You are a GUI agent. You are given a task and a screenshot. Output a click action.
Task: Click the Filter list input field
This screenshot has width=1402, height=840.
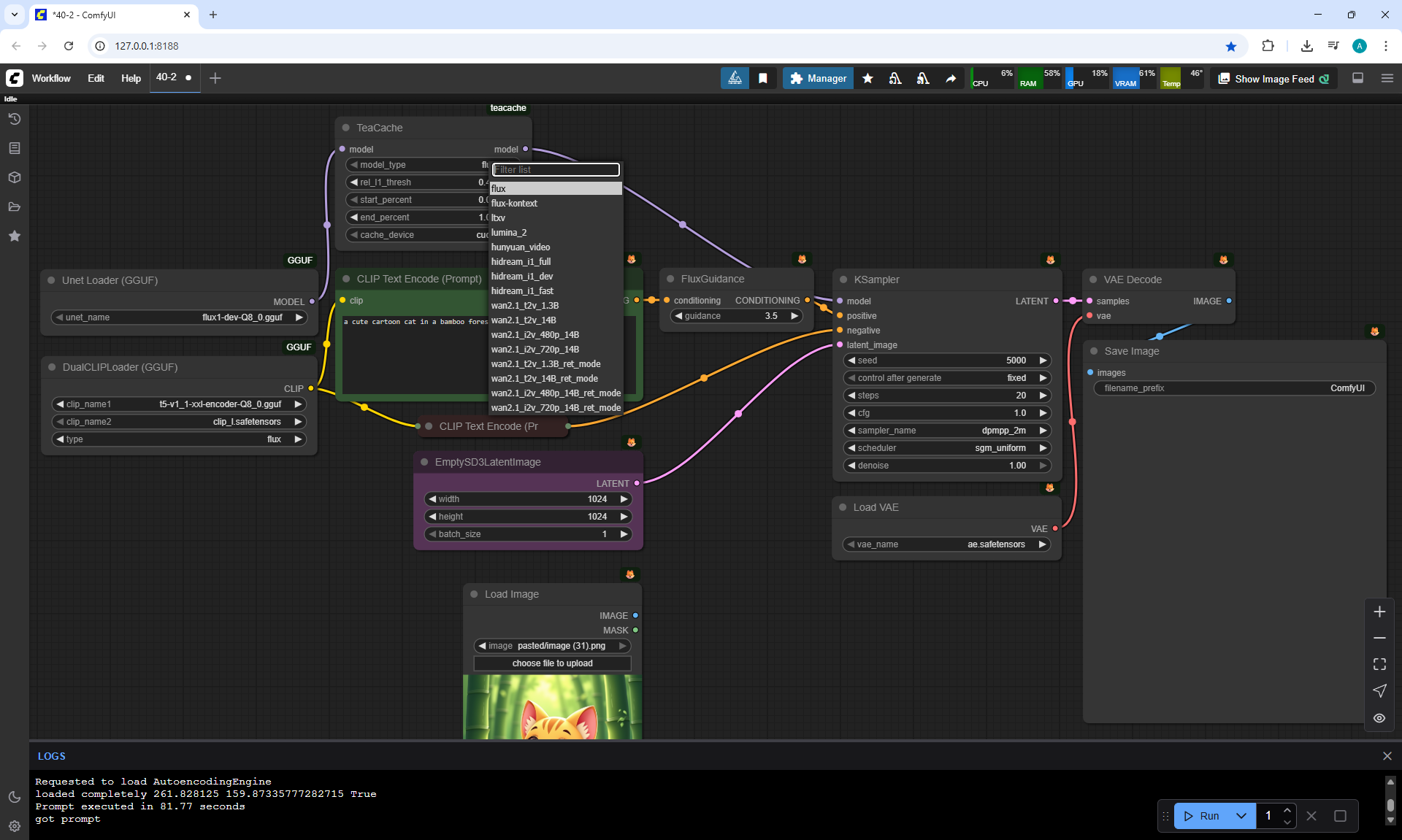coord(556,169)
